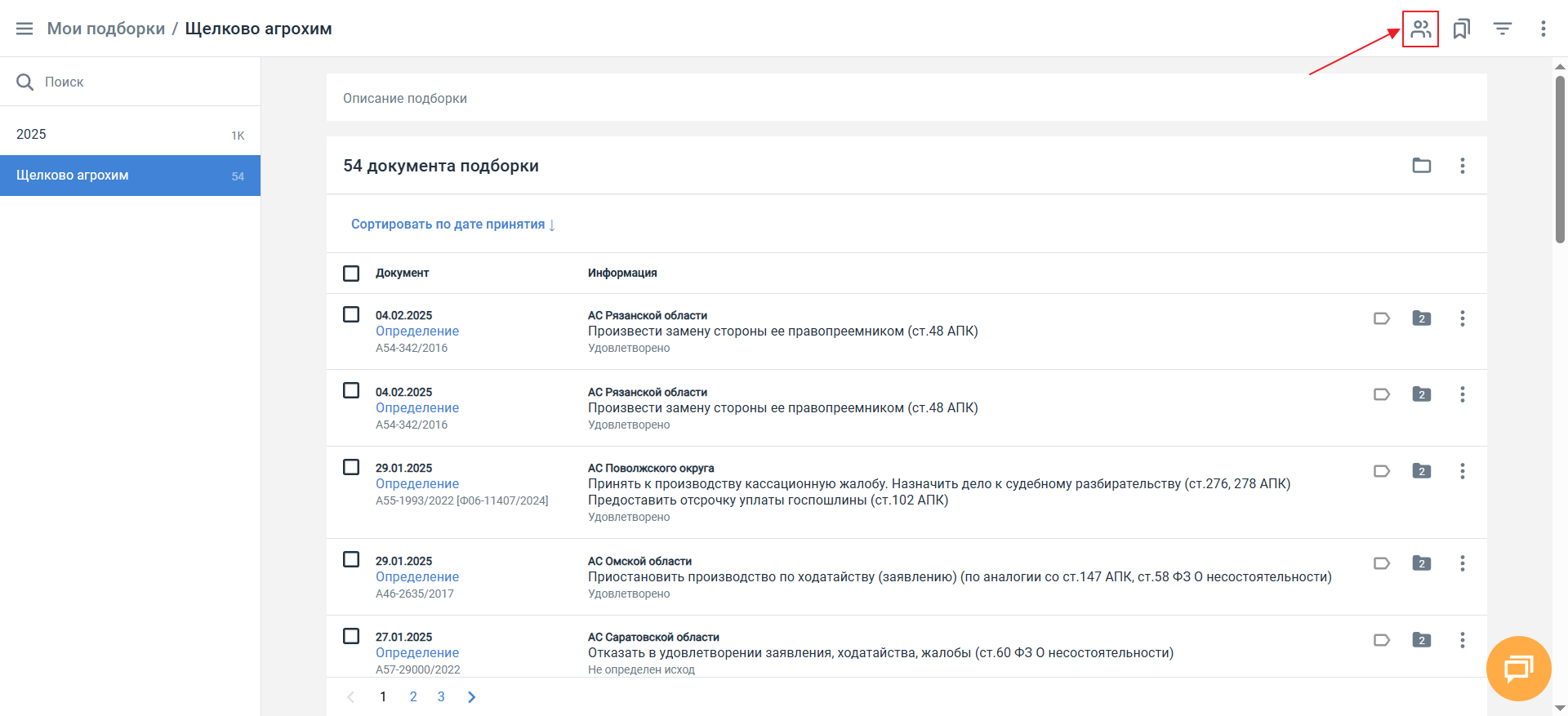Click folder badge for А57-29000/2022 row
The image size is (1568, 716).
[1422, 640]
